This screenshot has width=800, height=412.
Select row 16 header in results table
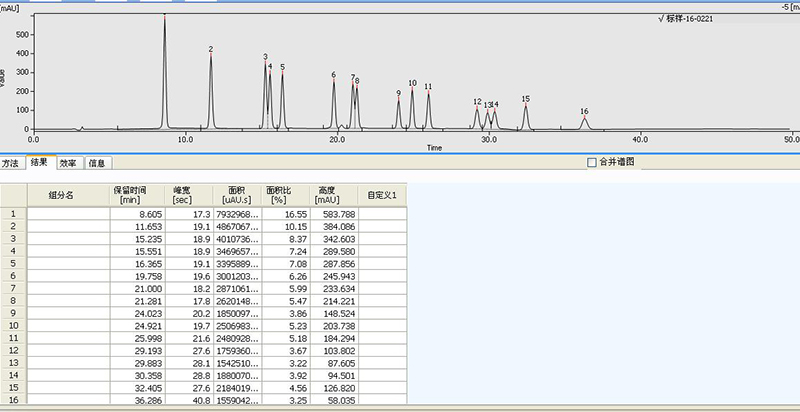pos(13,399)
